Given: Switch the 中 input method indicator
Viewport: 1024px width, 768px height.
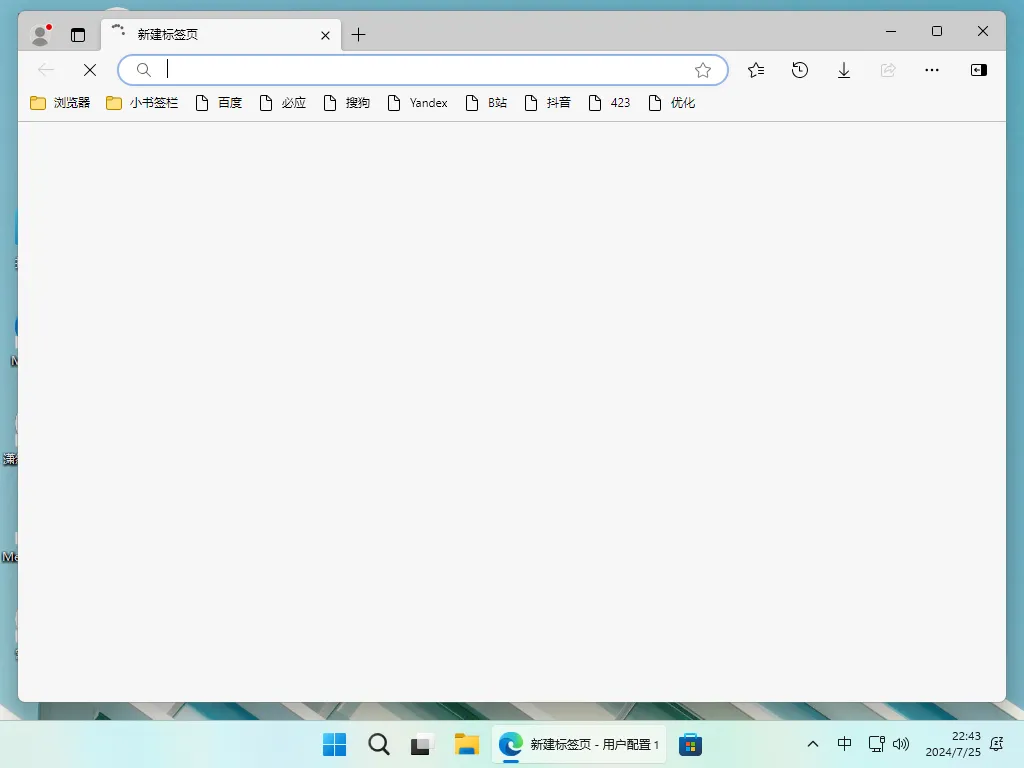Looking at the screenshot, I should tap(845, 744).
